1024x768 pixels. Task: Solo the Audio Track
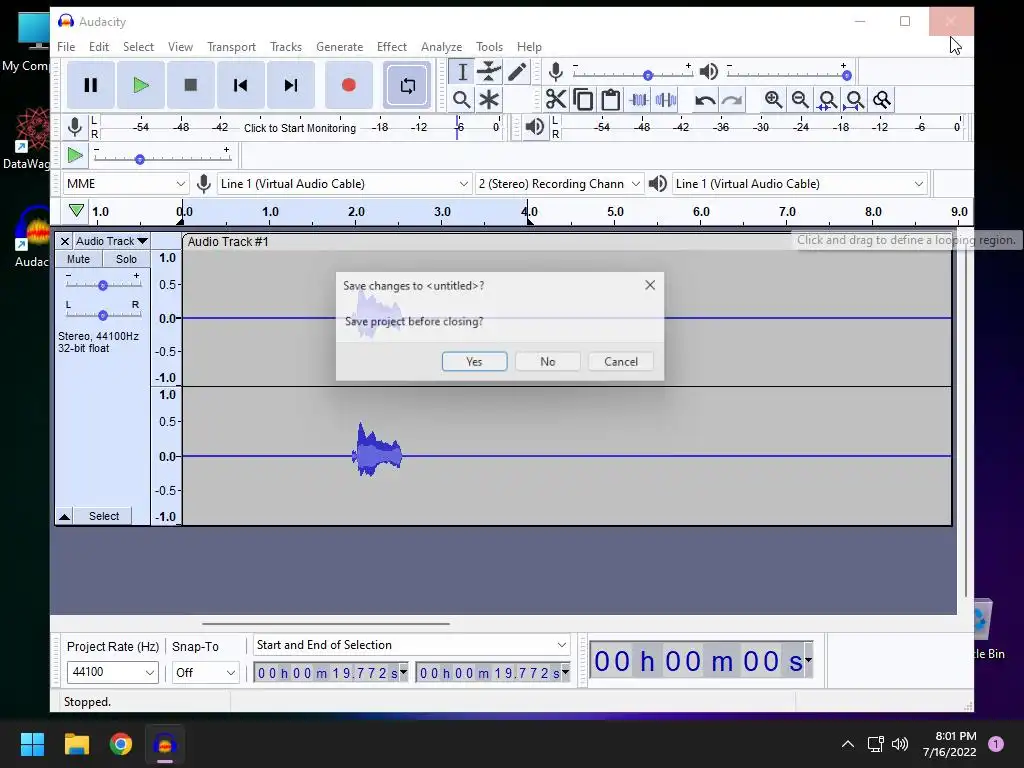[127, 259]
